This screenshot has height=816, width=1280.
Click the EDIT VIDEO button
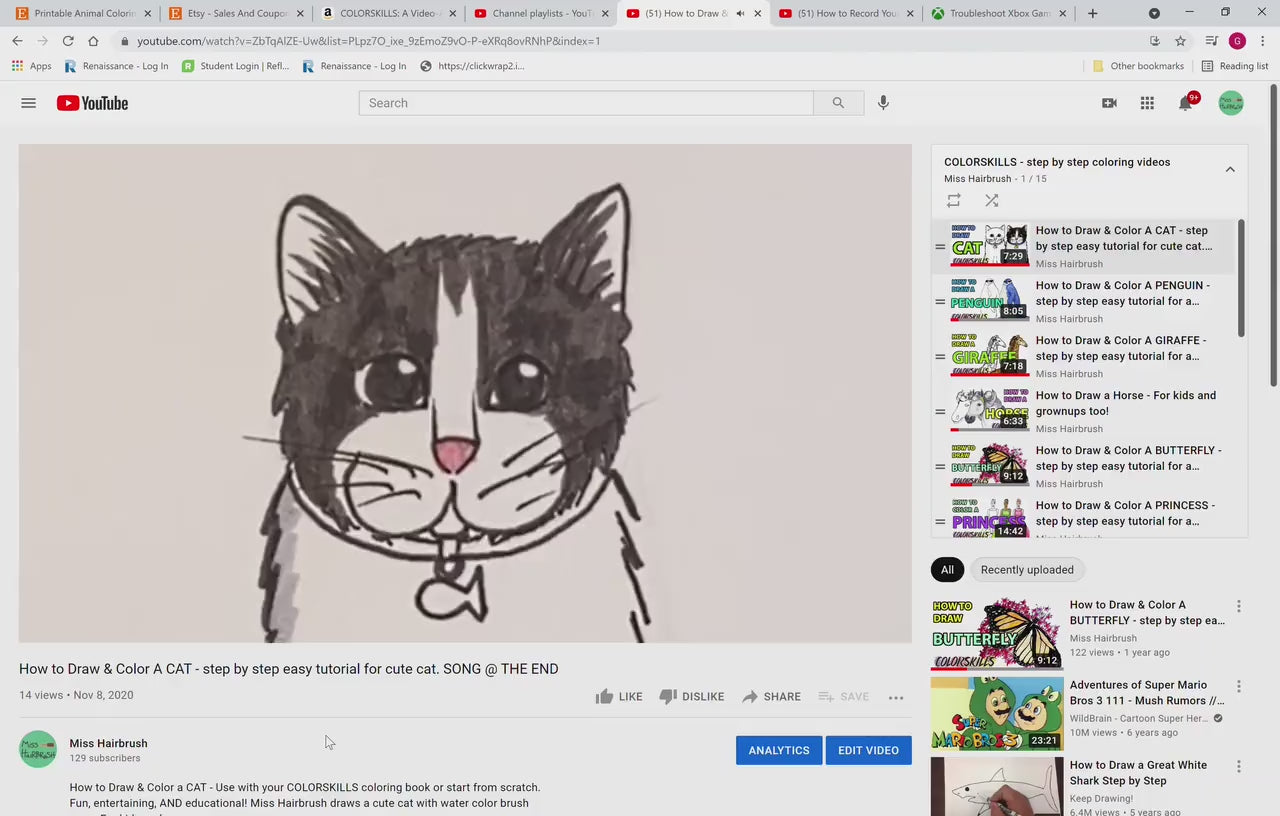[x=868, y=750]
